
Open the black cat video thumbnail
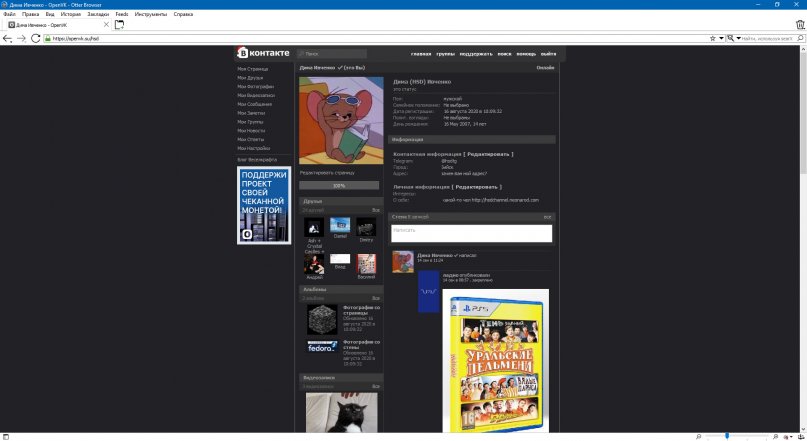[x=341, y=412]
